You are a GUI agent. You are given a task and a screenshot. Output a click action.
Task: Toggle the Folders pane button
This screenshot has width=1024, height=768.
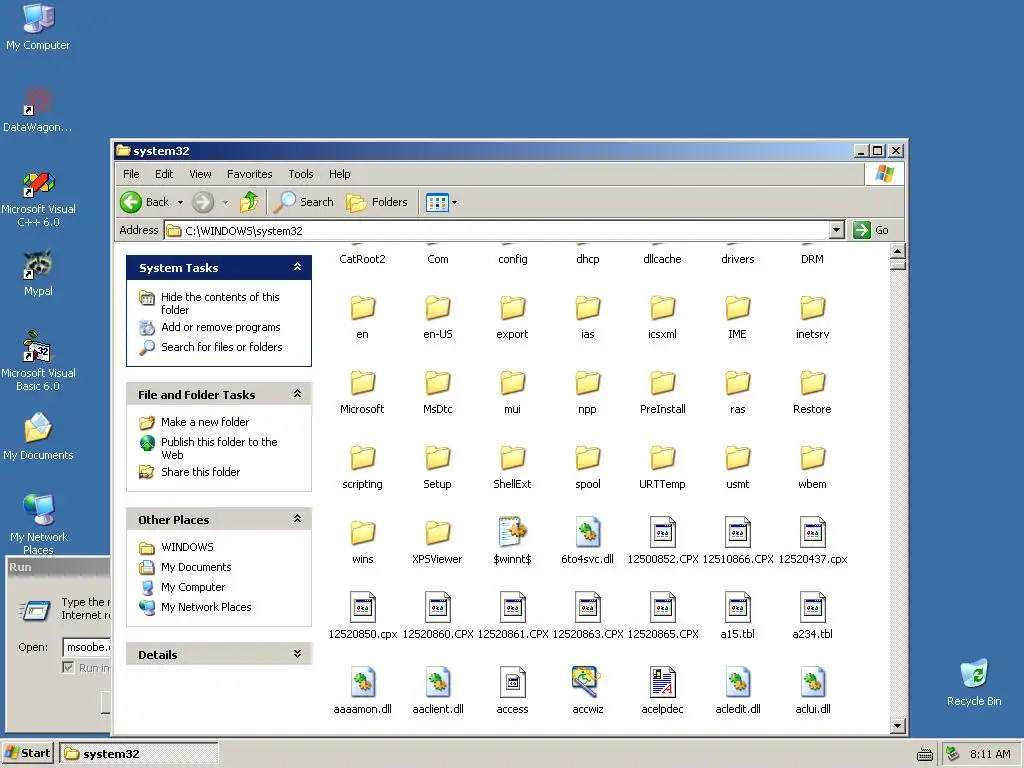[x=377, y=202]
